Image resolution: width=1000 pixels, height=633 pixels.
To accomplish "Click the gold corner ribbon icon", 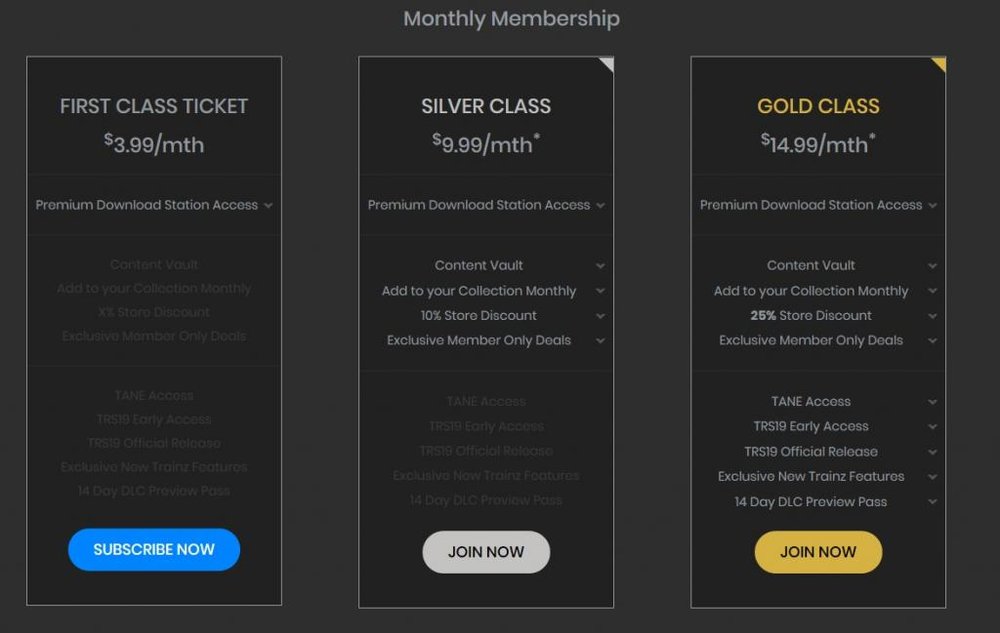I will click(x=940, y=62).
